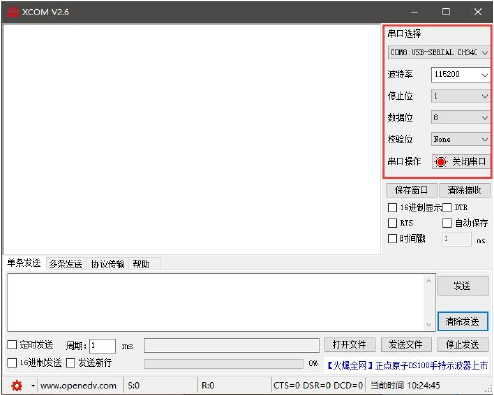Click the 当前时间 10:24:45 status text
The height and width of the screenshot is (395, 494).
pyautogui.click(x=405, y=386)
